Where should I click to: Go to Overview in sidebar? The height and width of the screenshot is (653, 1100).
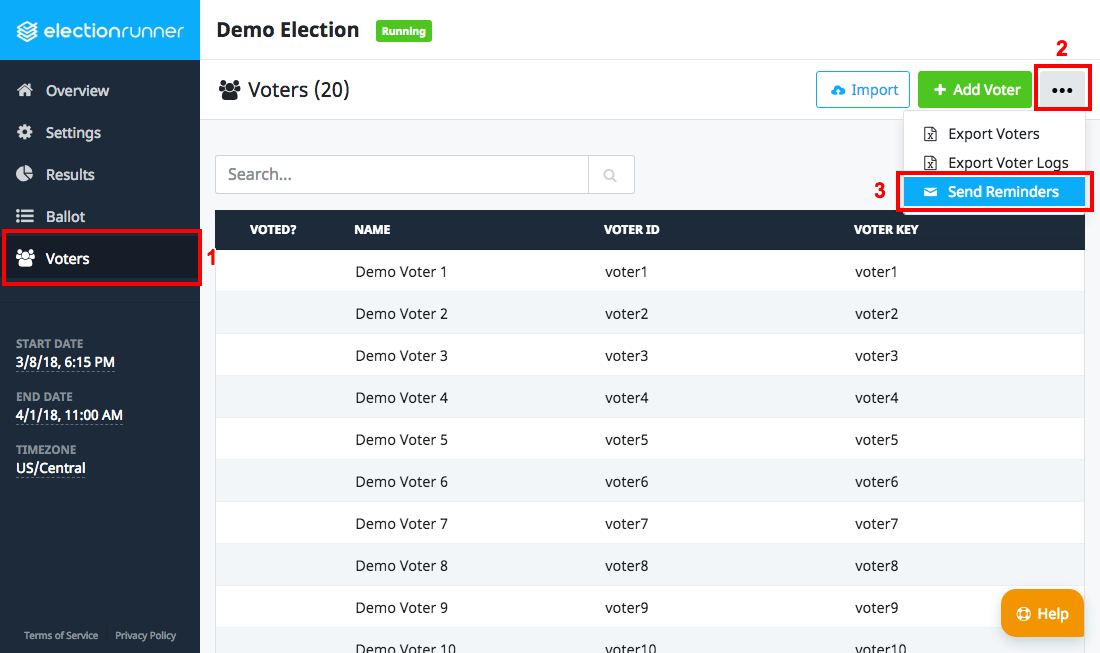pos(100,90)
